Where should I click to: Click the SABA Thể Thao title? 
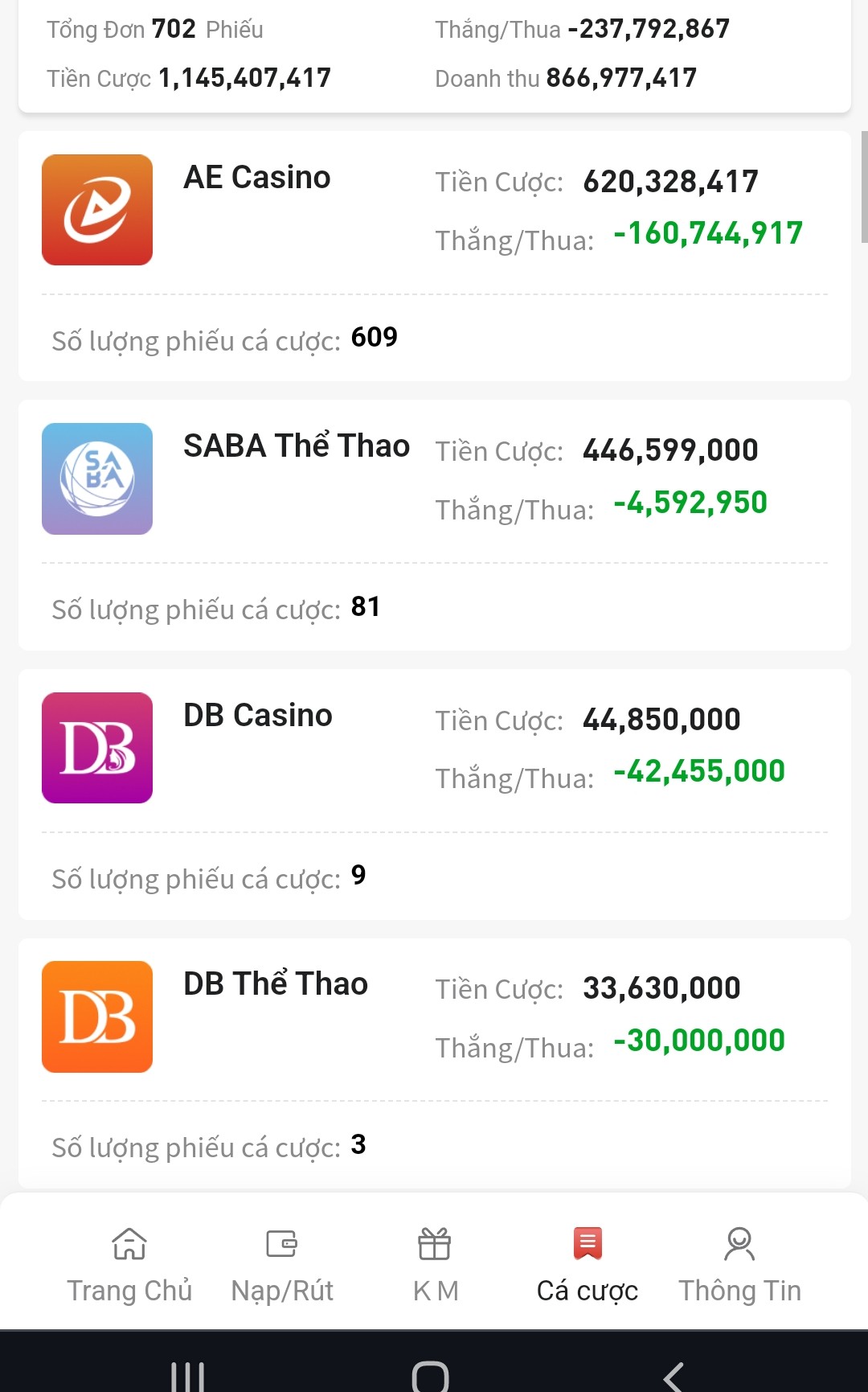tap(297, 446)
